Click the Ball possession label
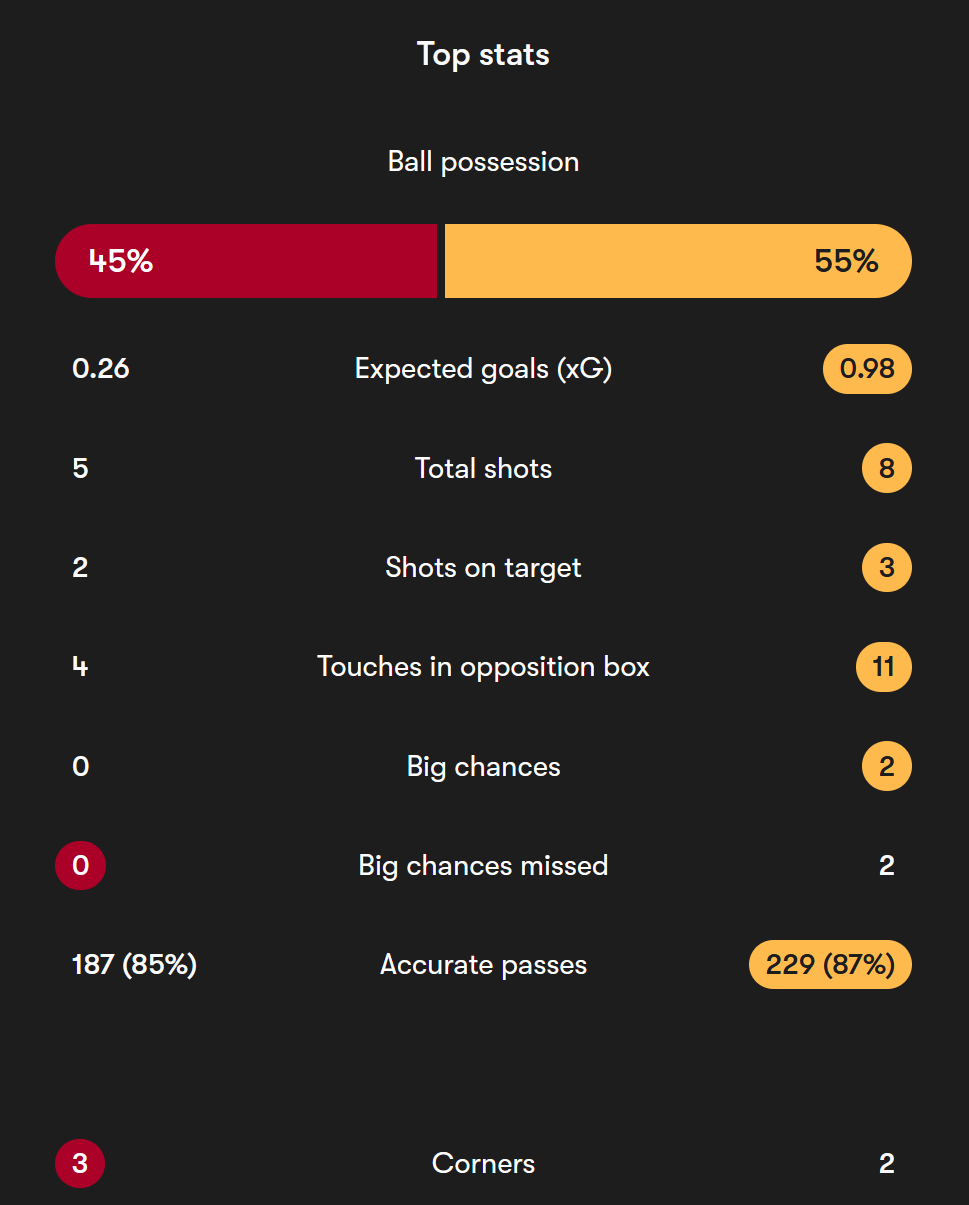Screen dimensions: 969x1205 point(483,162)
